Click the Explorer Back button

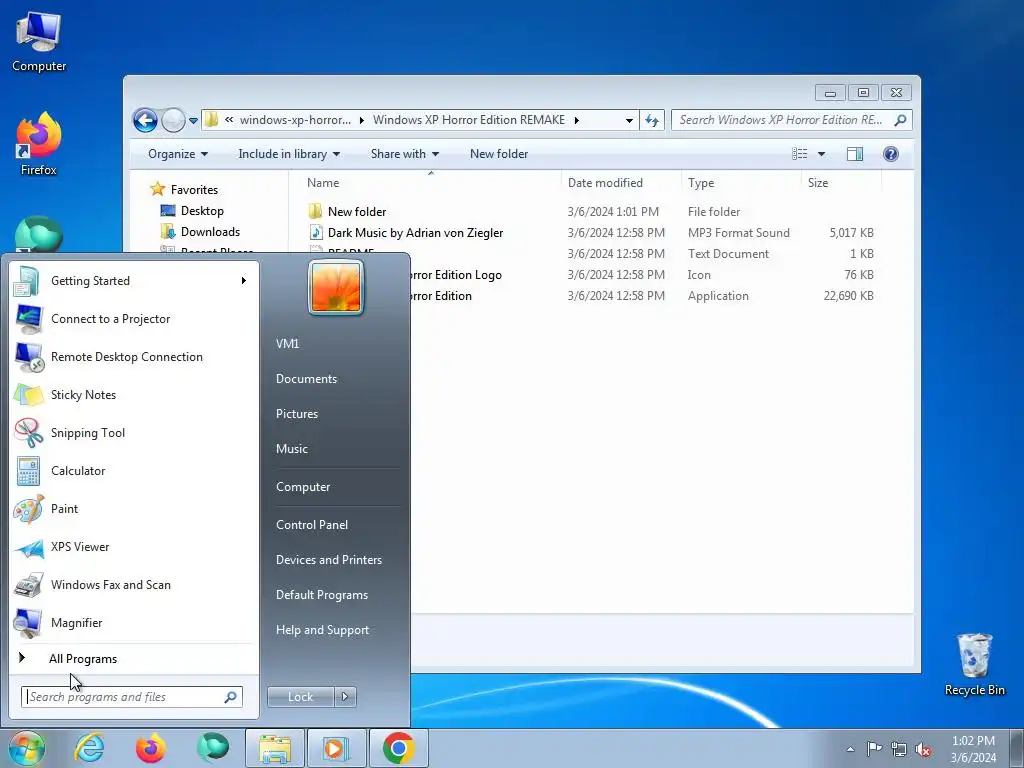click(145, 120)
